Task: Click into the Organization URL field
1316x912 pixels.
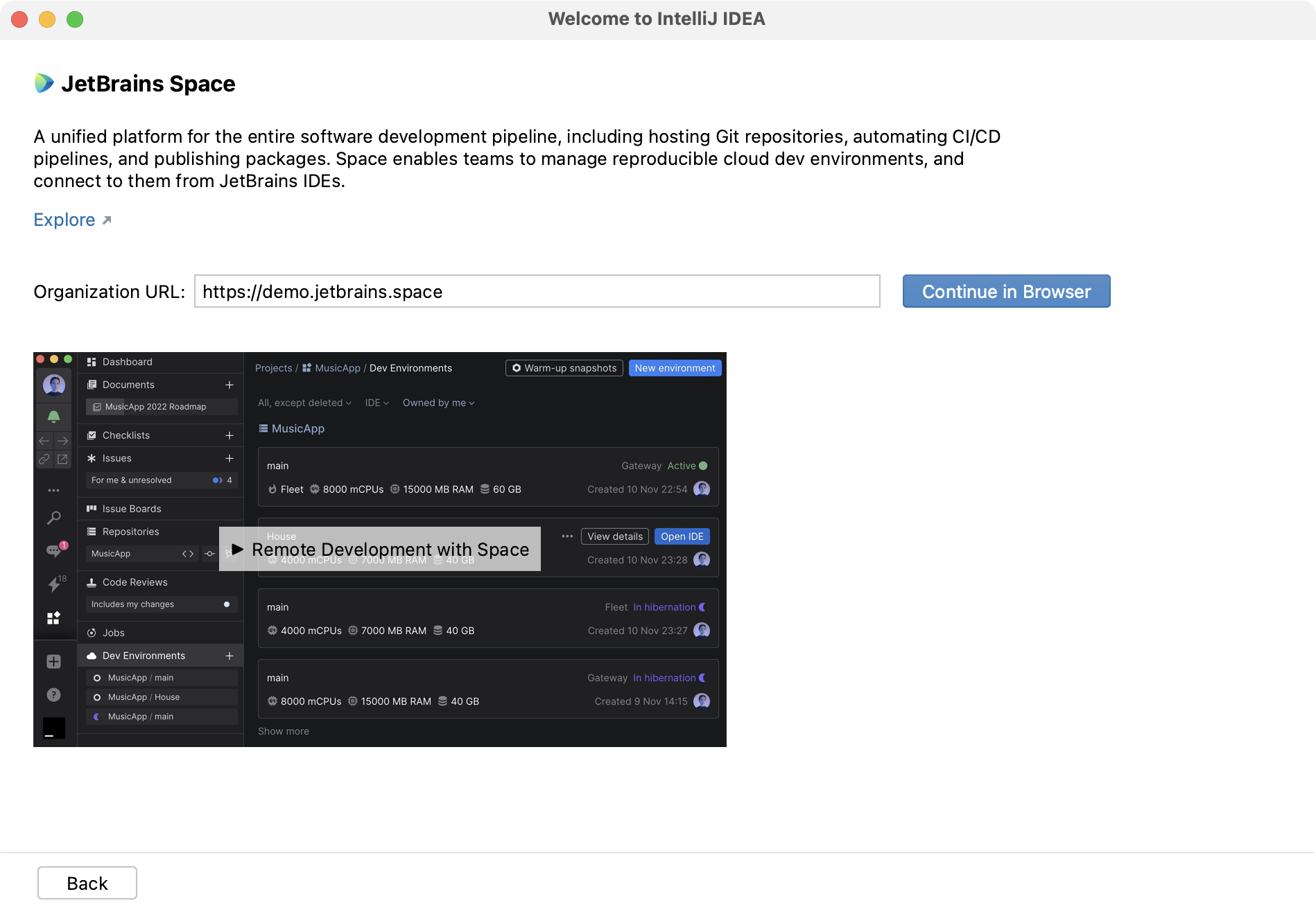Action: (537, 291)
